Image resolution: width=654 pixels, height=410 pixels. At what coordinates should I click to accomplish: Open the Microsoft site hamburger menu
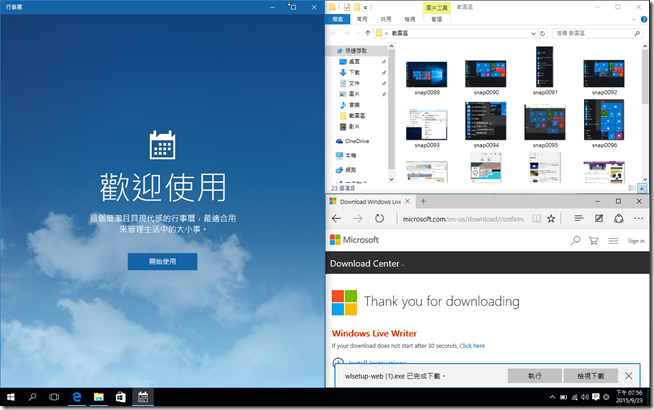[613, 241]
